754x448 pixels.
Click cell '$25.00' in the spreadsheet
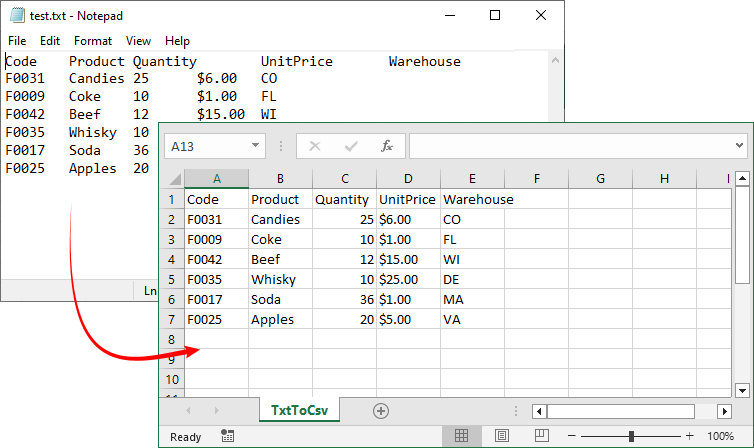(408, 279)
